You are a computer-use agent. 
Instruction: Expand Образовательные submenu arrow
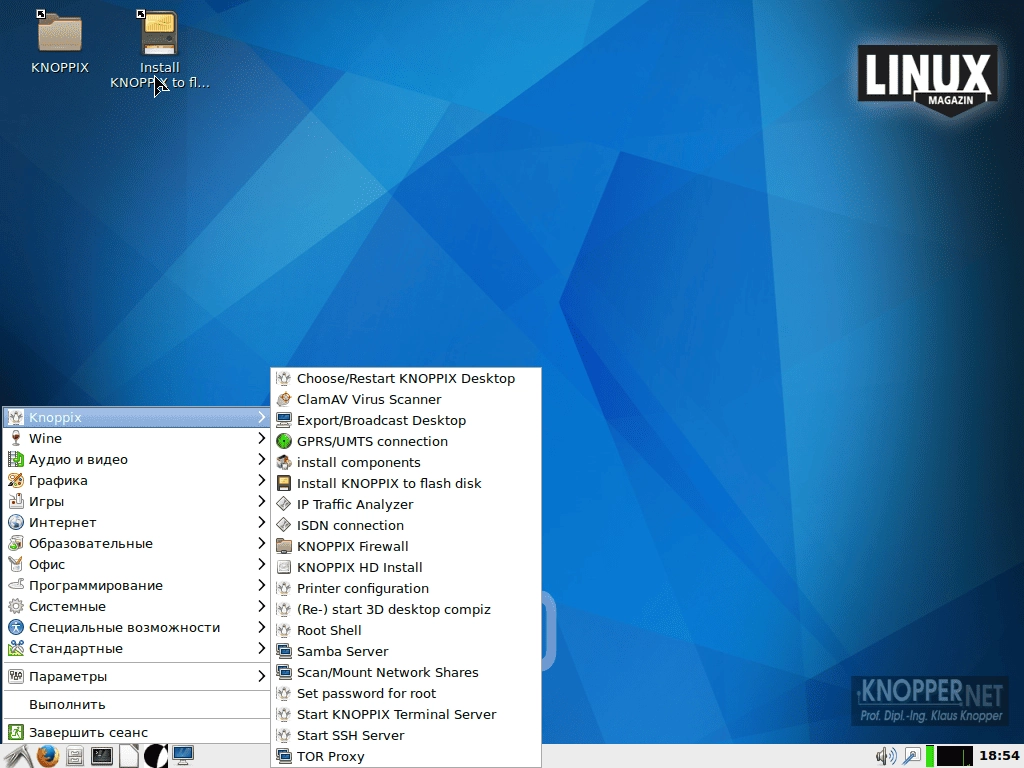point(261,543)
